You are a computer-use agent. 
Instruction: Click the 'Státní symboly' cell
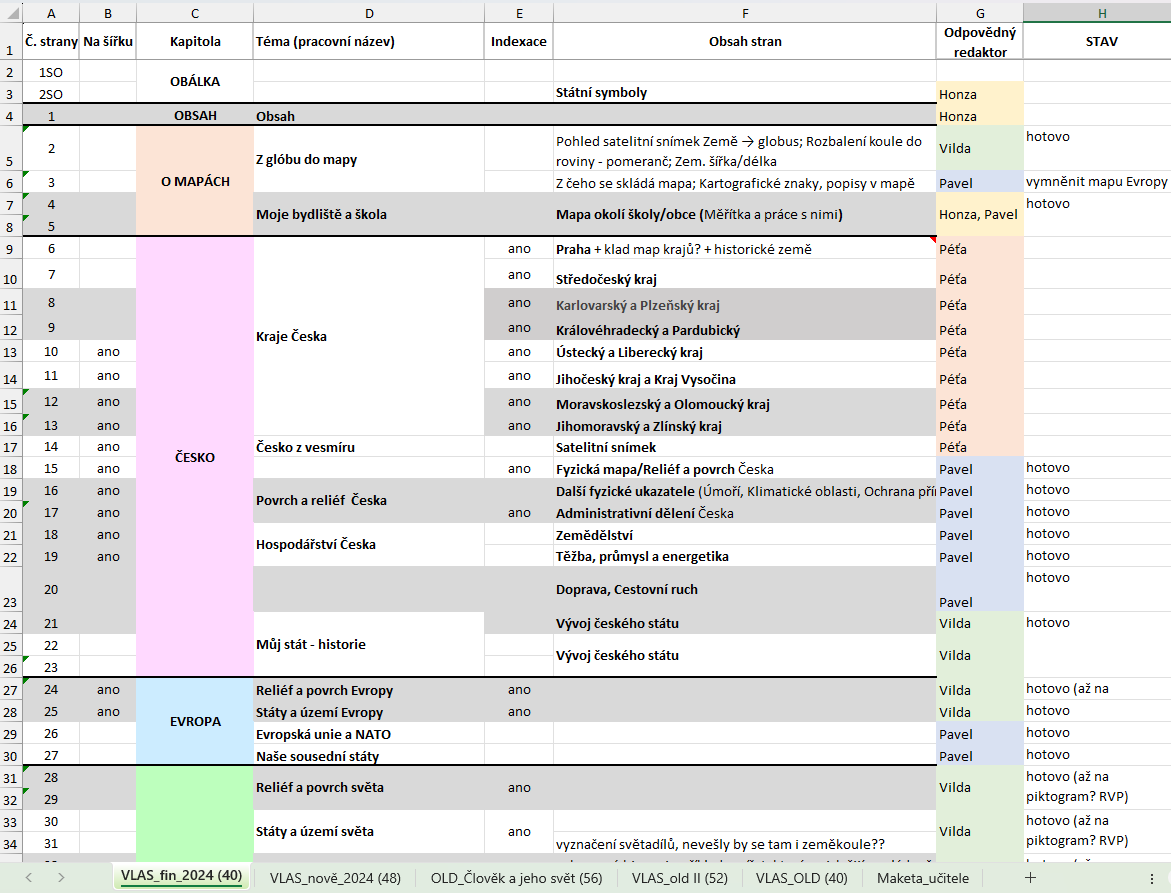[745, 93]
